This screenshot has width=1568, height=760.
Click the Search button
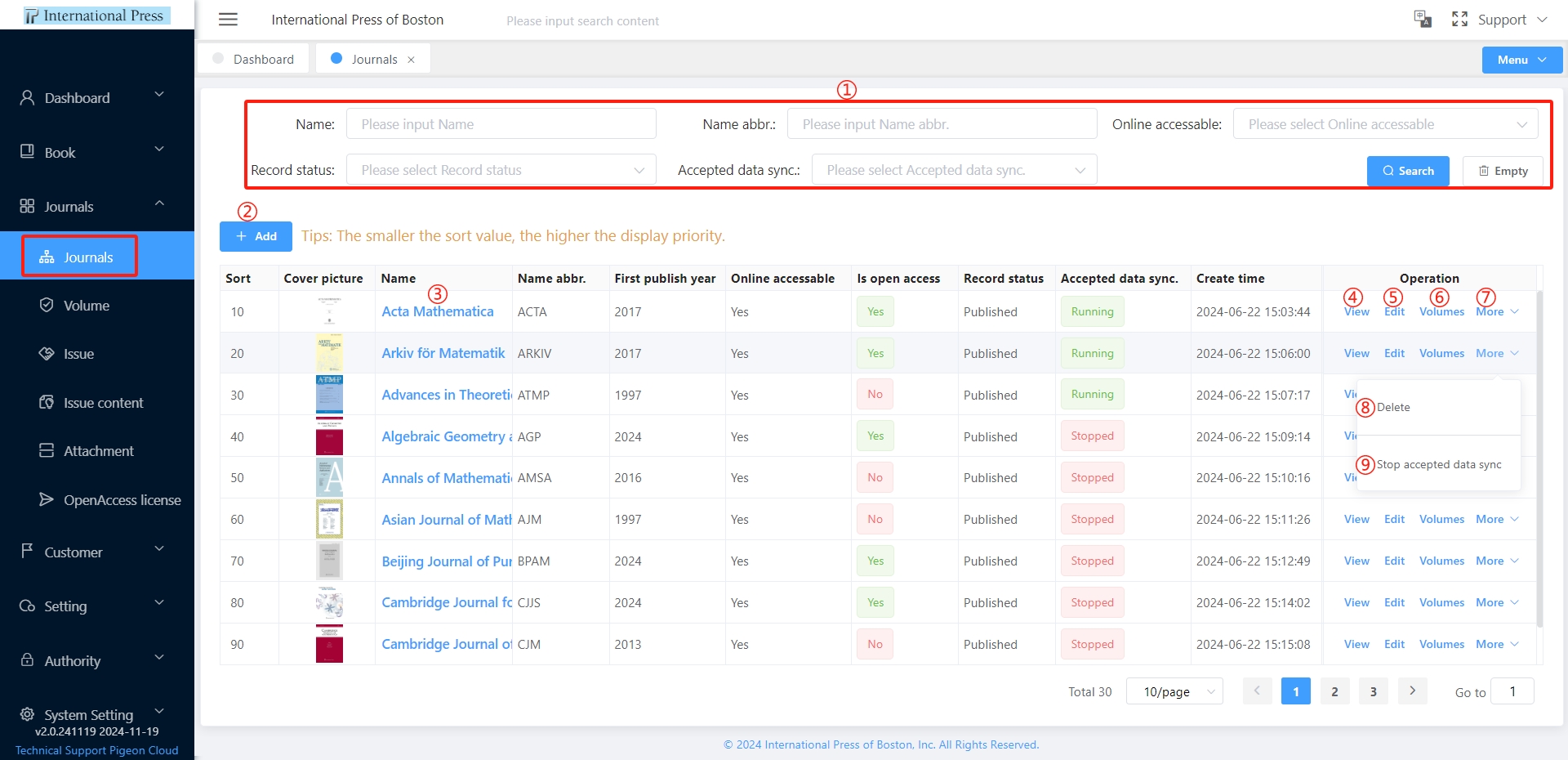(1408, 171)
